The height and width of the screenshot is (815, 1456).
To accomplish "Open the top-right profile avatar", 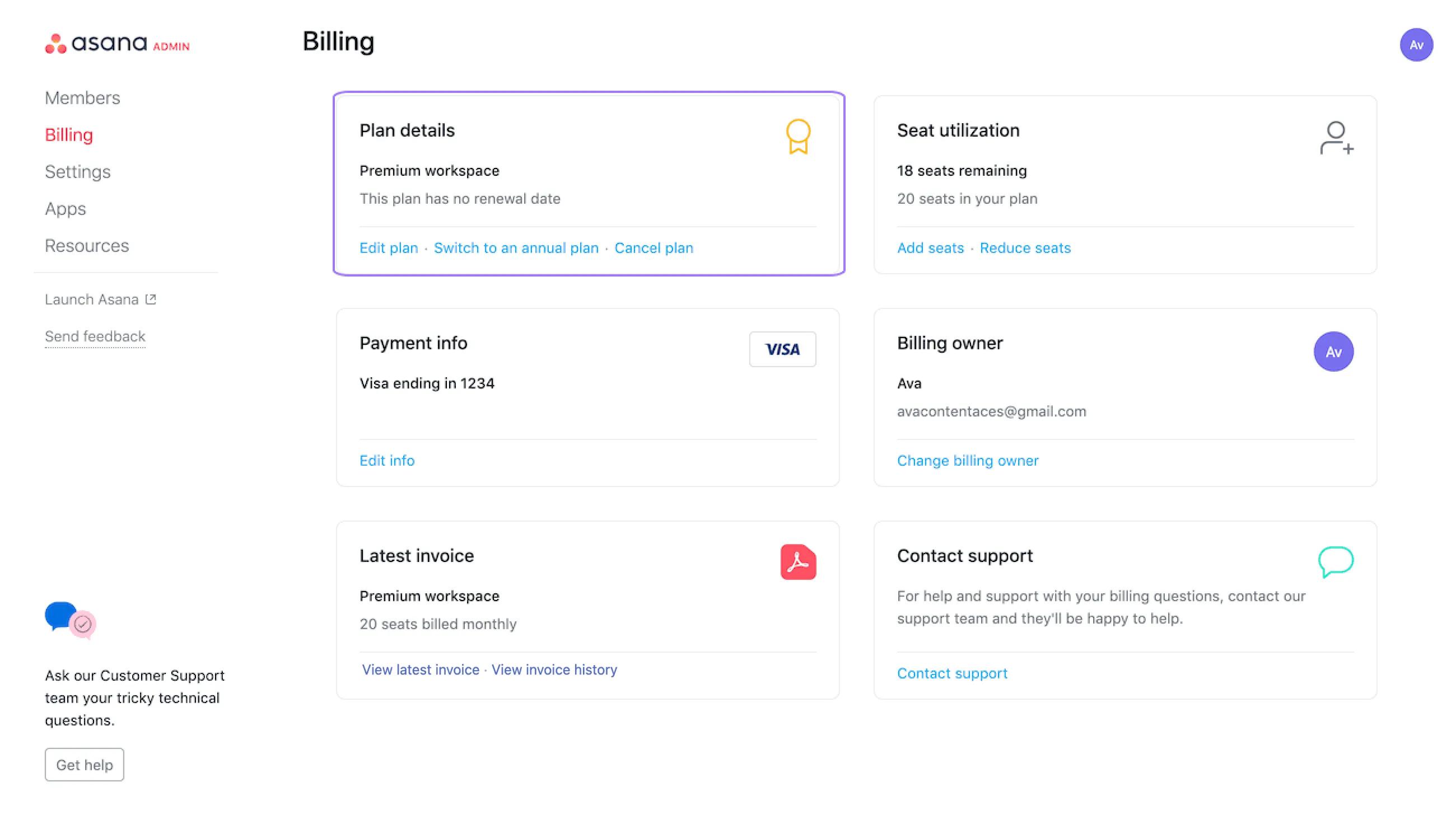I will pos(1415,45).
